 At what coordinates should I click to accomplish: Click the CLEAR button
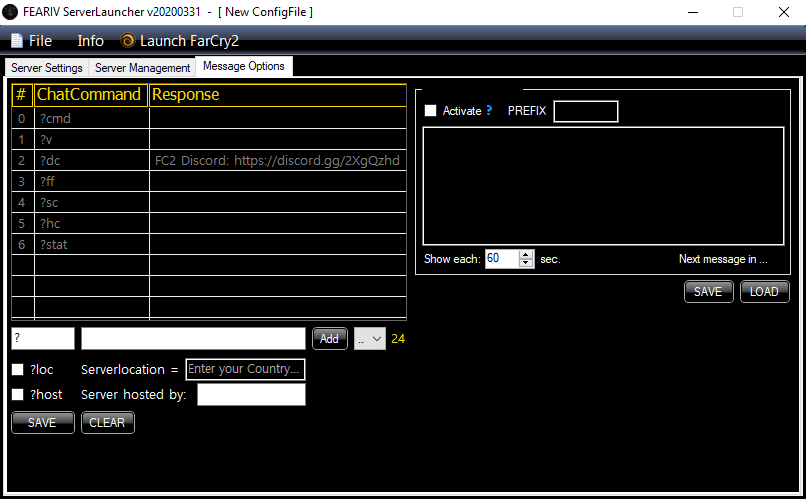click(107, 422)
